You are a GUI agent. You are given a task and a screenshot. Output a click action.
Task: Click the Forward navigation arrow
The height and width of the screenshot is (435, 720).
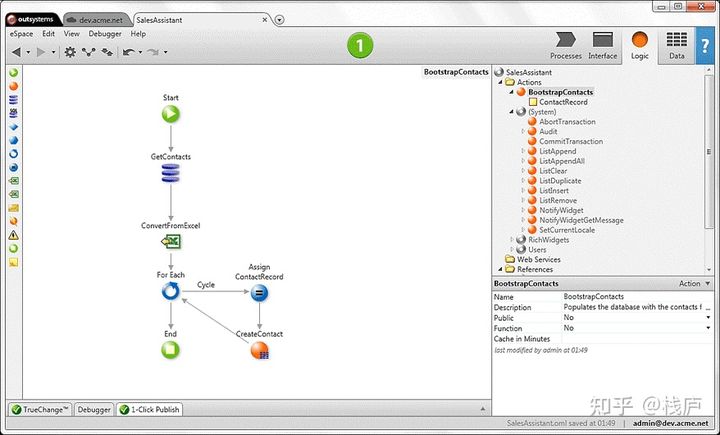point(41,52)
